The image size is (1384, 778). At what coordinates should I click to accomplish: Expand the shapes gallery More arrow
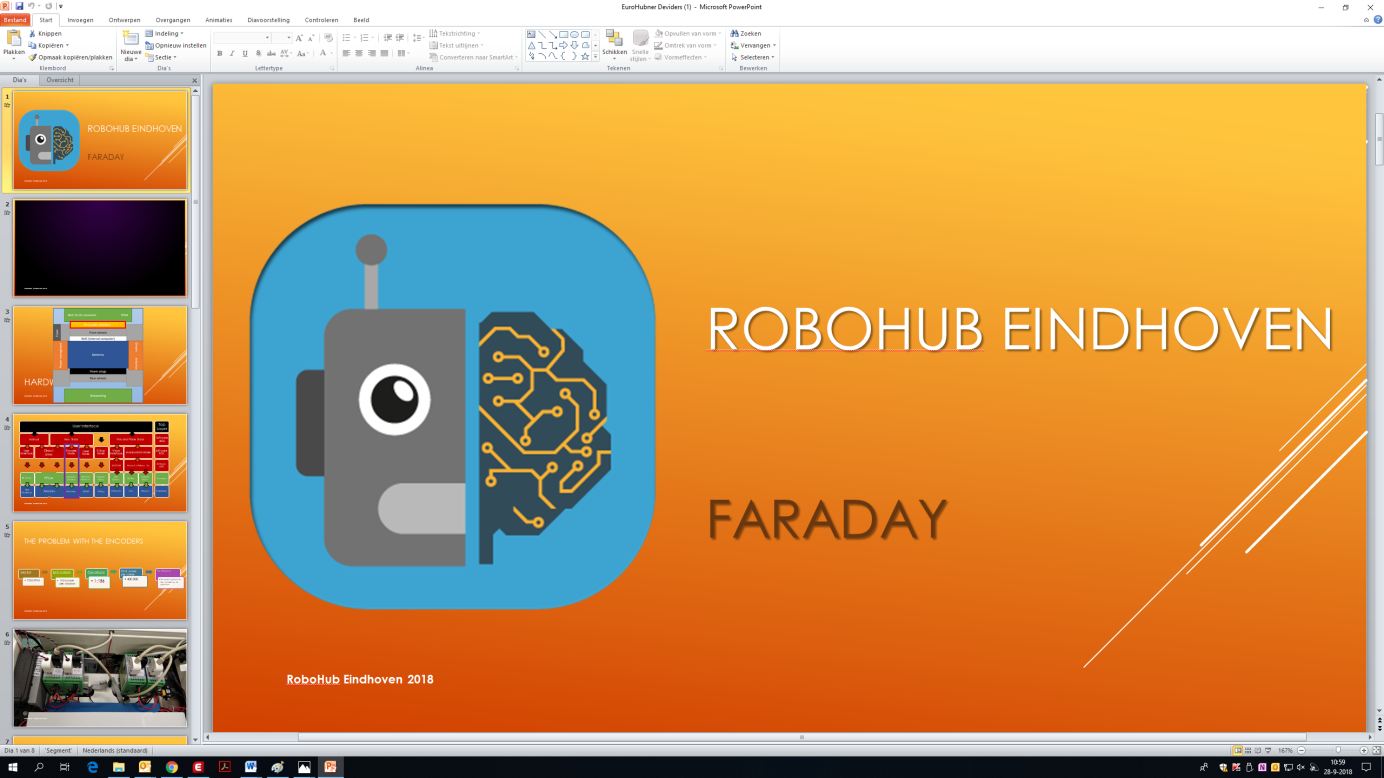point(596,56)
